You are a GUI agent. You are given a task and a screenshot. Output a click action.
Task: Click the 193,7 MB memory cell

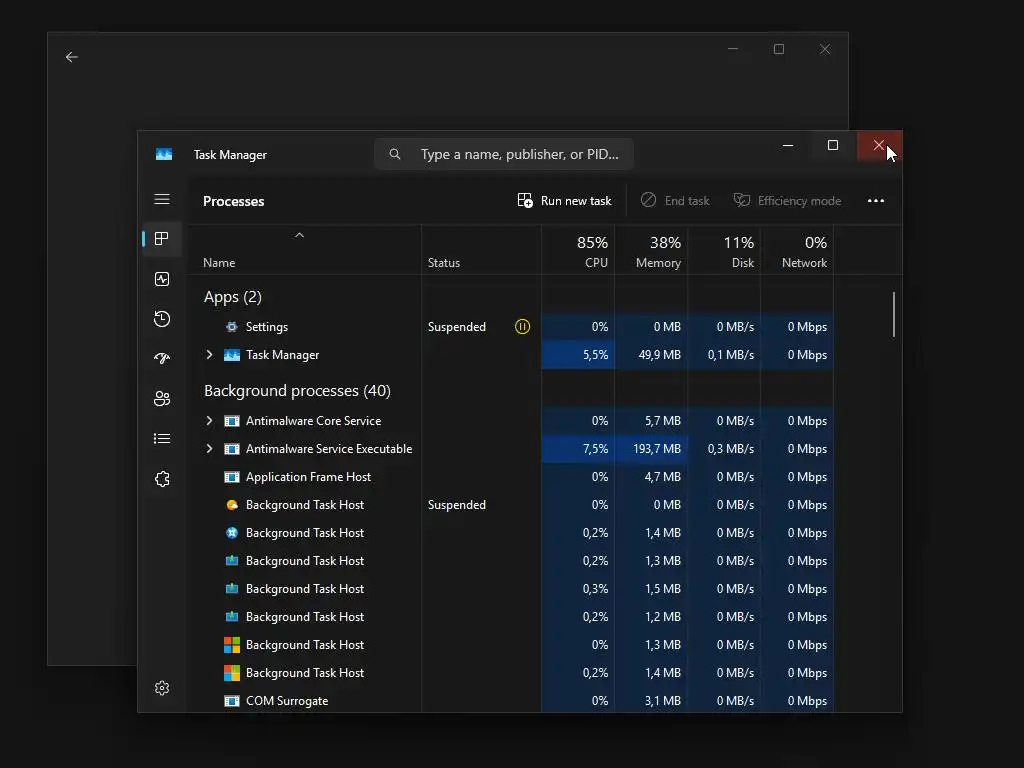tap(651, 449)
